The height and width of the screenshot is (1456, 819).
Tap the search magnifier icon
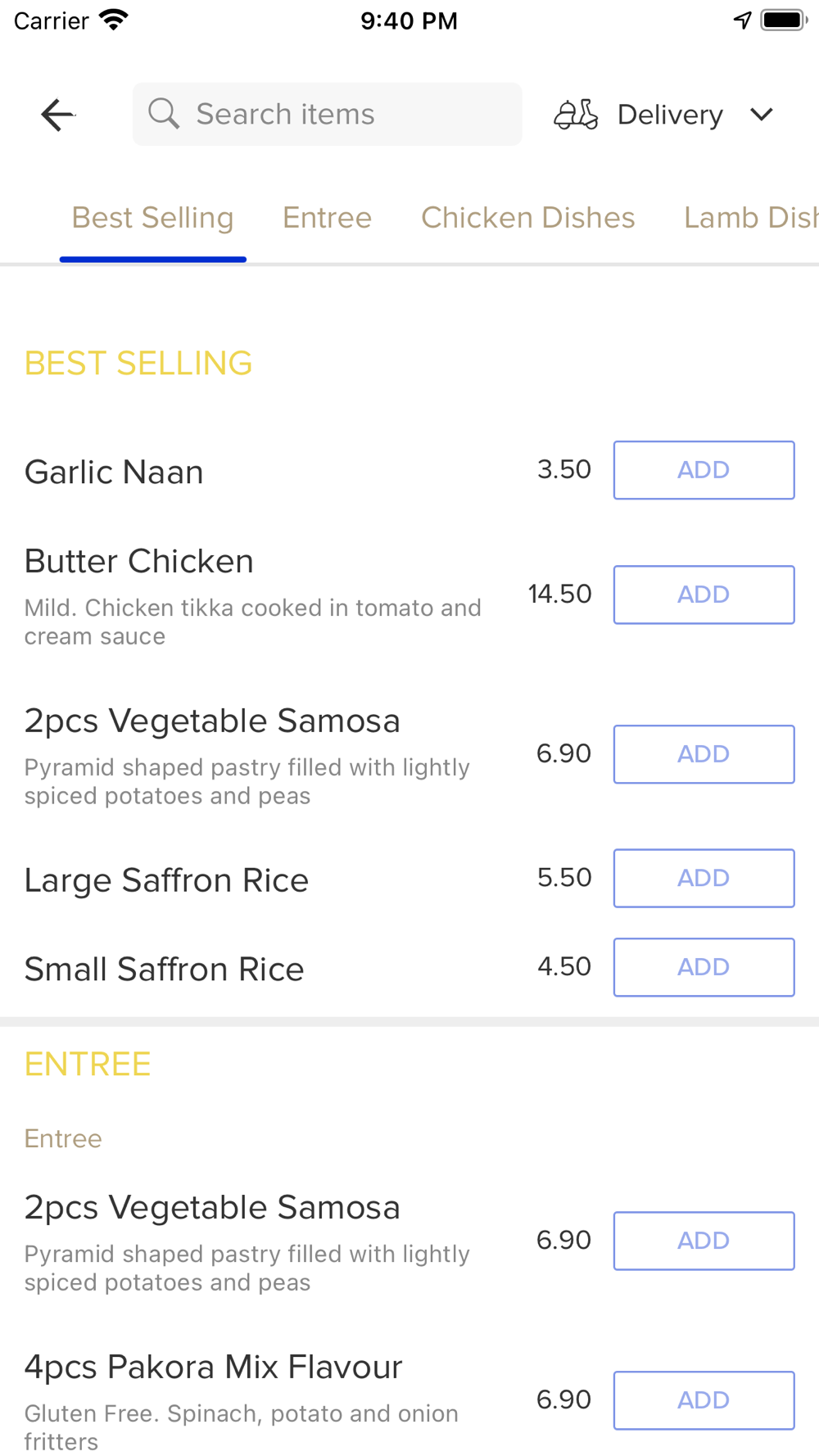pyautogui.click(x=164, y=114)
